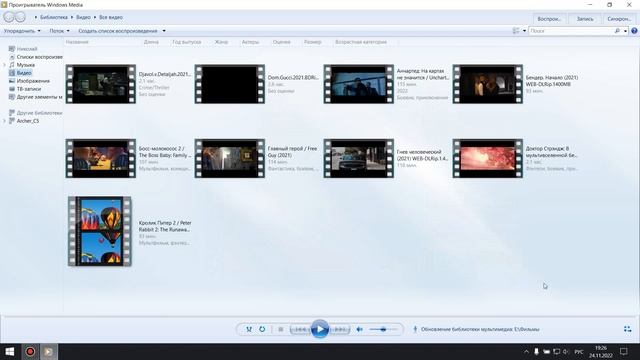
Task: Sort by the Возрастная категория column
Action: (x=361, y=42)
